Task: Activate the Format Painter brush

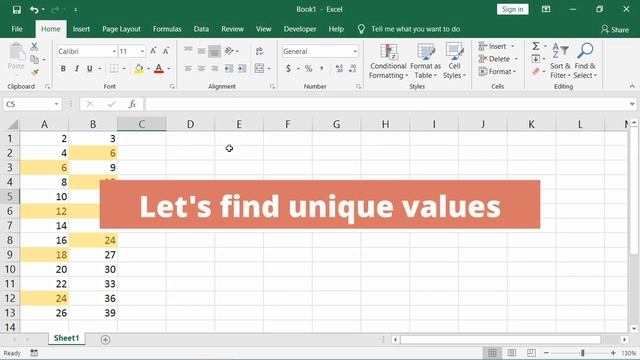Action: [35, 73]
